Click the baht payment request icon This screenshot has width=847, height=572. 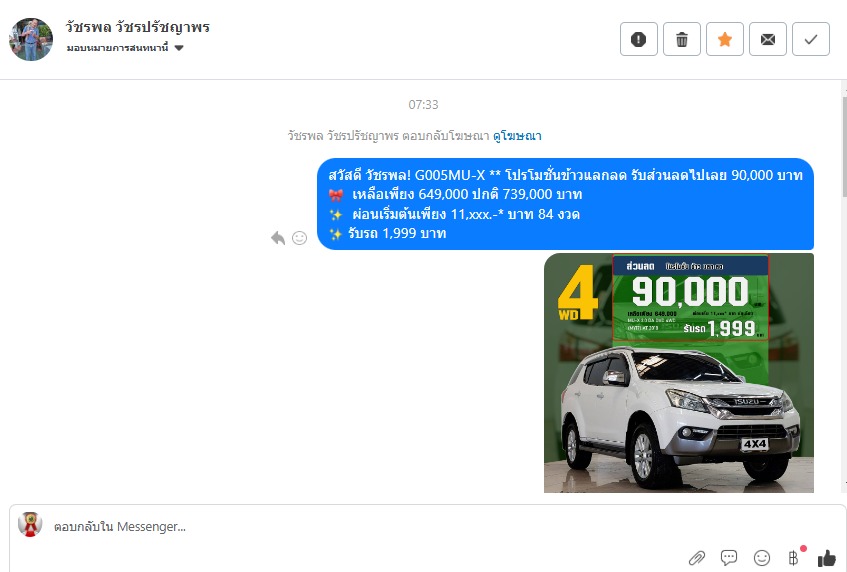(x=794, y=558)
